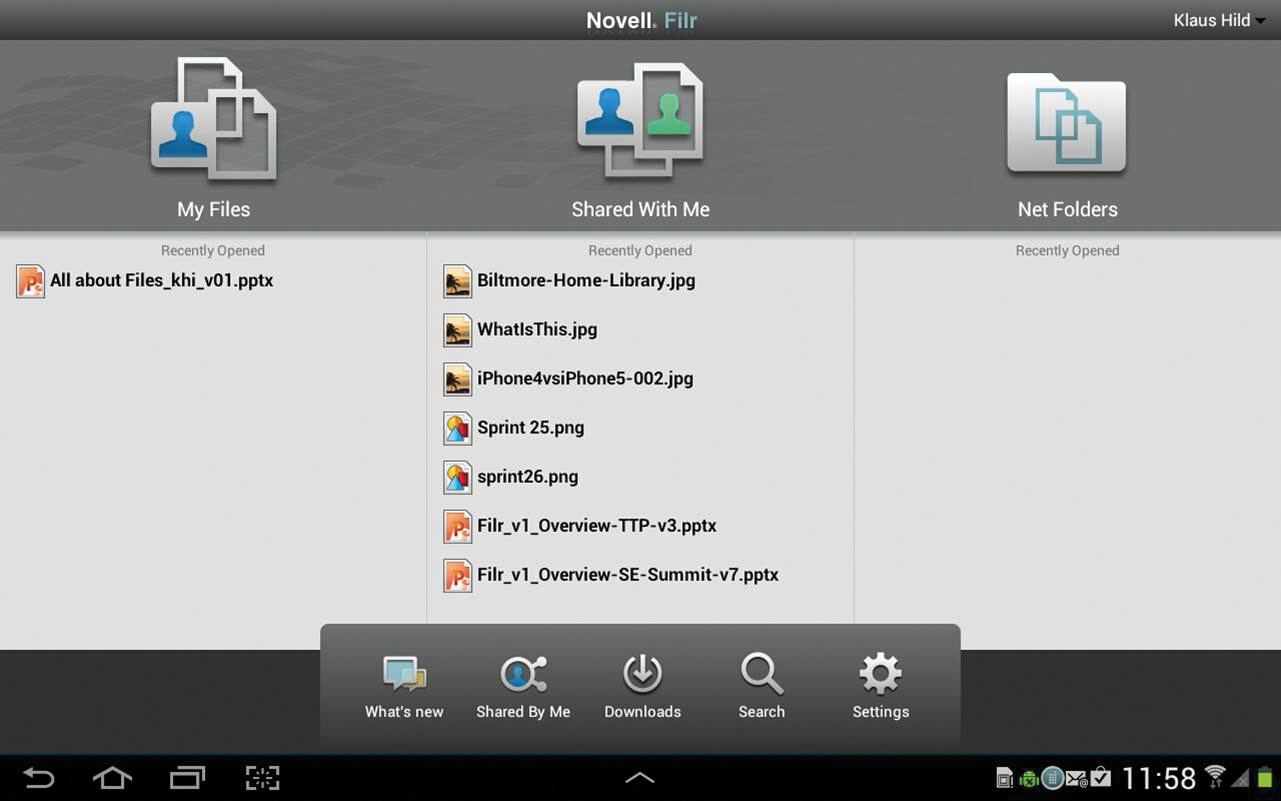Open Filr_v1_Overview-SE-Summit-v7.pptx presentation
Image resolution: width=1281 pixels, height=801 pixels.
click(627, 575)
